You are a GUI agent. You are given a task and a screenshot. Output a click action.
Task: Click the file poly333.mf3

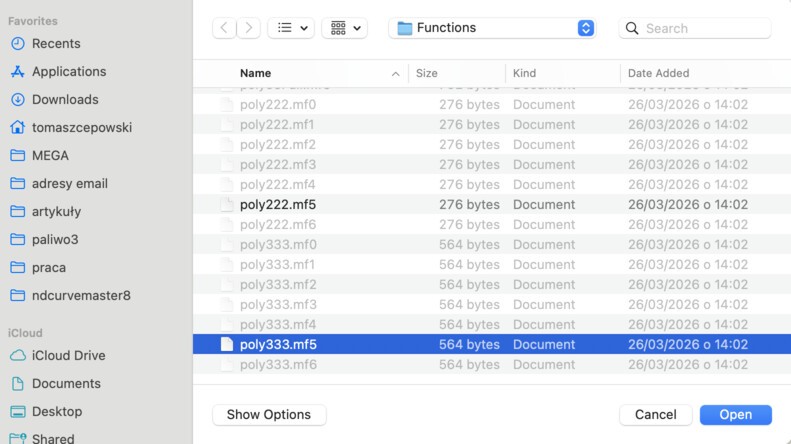[492, 304]
